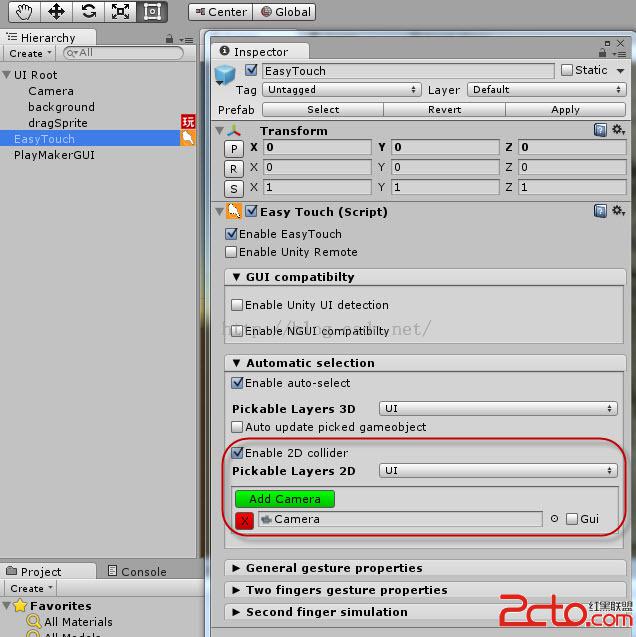This screenshot has width=636, height=637.
Task: Click the R rotation reset button
Action: pos(234,169)
